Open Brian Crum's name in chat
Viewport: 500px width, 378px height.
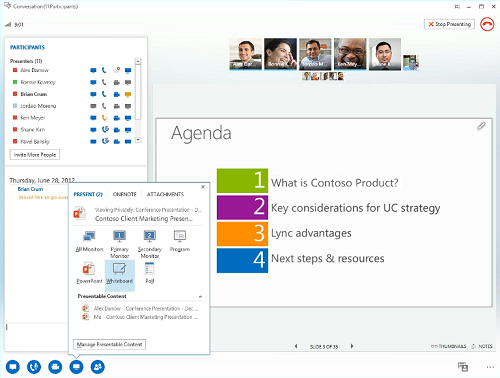(x=30, y=189)
